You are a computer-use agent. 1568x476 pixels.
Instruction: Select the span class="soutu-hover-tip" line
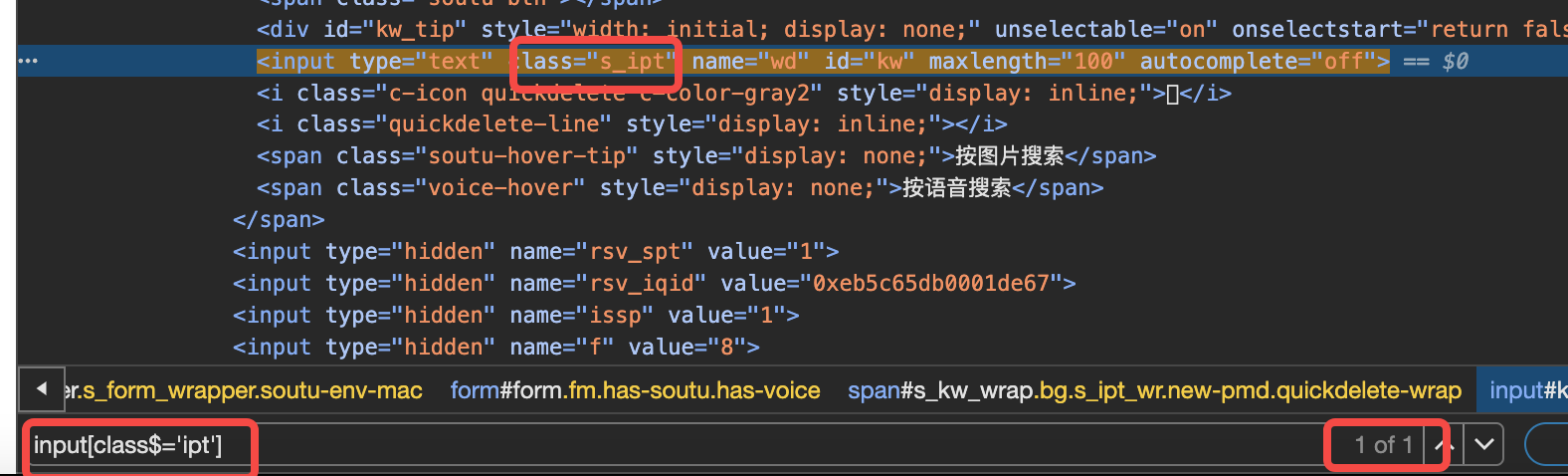click(706, 155)
